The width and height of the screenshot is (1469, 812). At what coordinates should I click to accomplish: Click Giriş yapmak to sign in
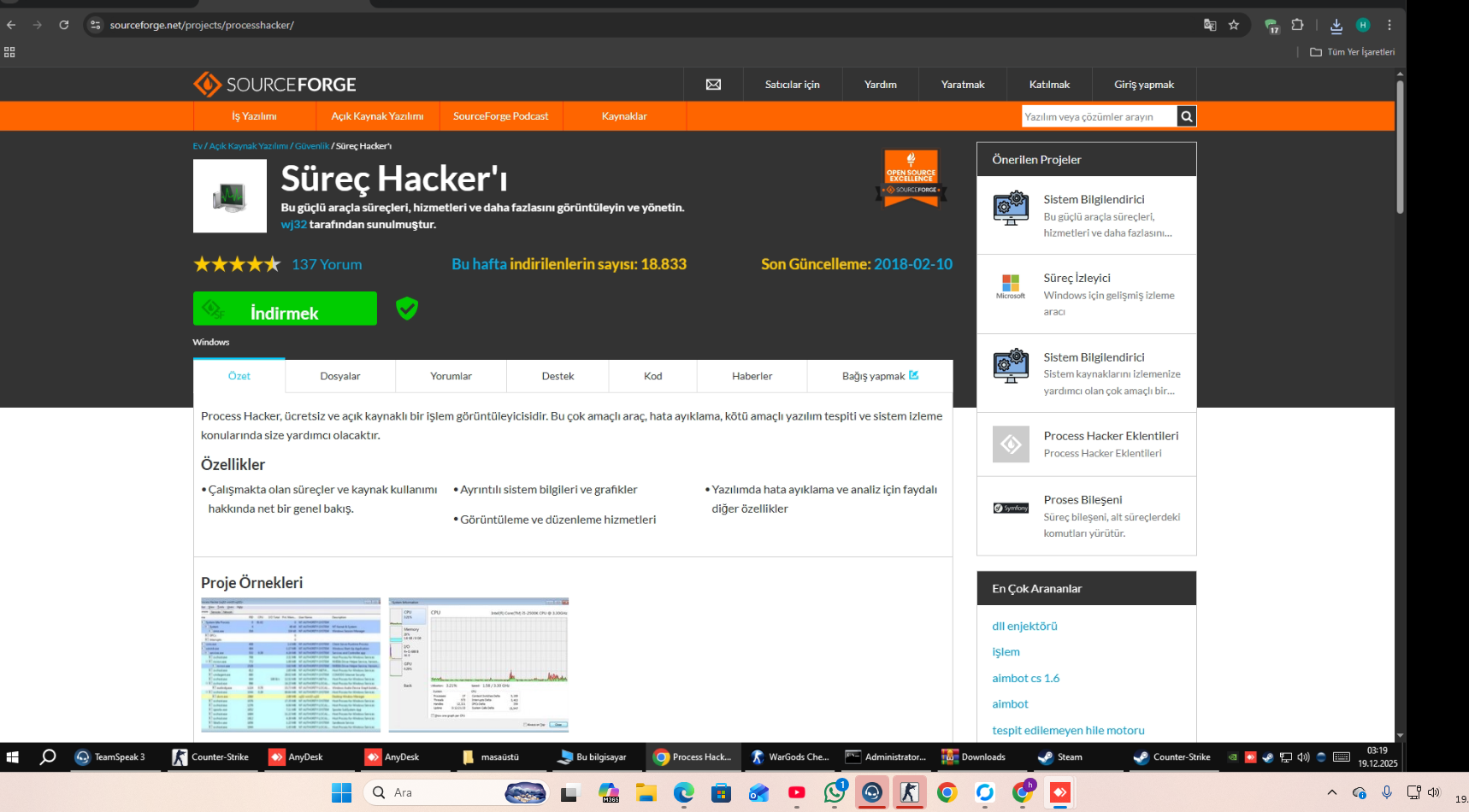point(1144,85)
